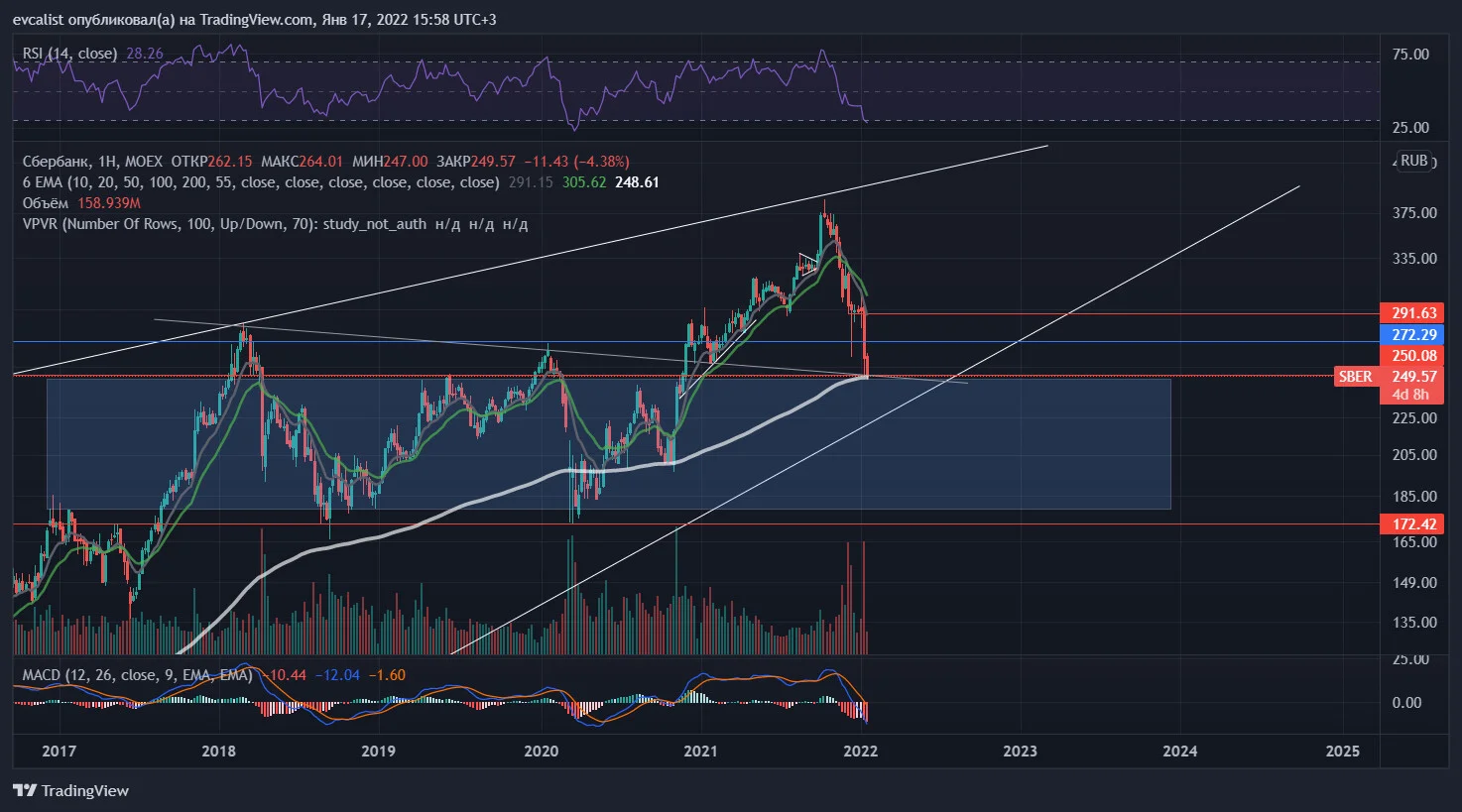Screen dimensions: 1462x812
Task: Open the RSI (14, close) indicator legend
Action: 68,54
